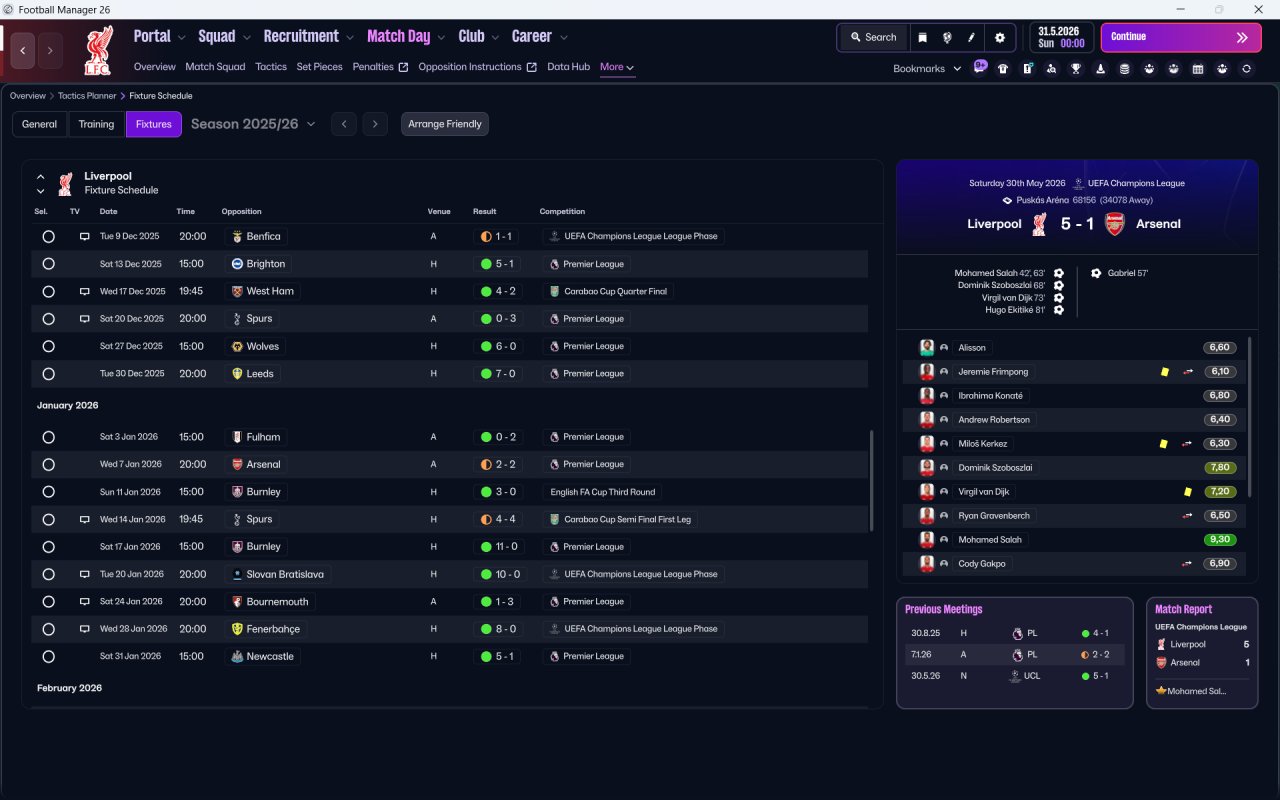1280x800 pixels.
Task: Click the pencil notes icon in top bar
Action: [x=971, y=37]
